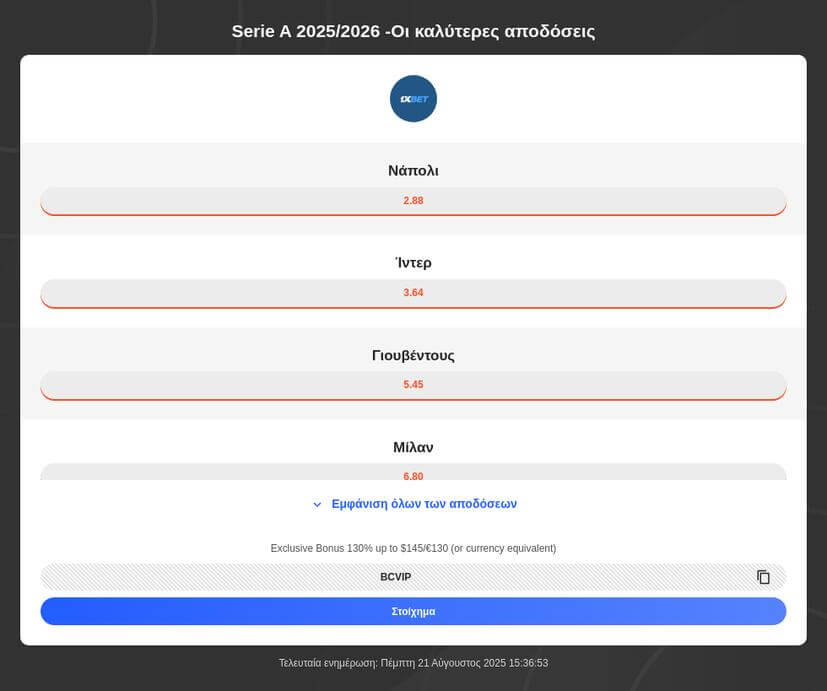Select Μίλαν odds 6.80
Image resolution: width=827 pixels, height=691 pixels.
pyautogui.click(x=413, y=472)
